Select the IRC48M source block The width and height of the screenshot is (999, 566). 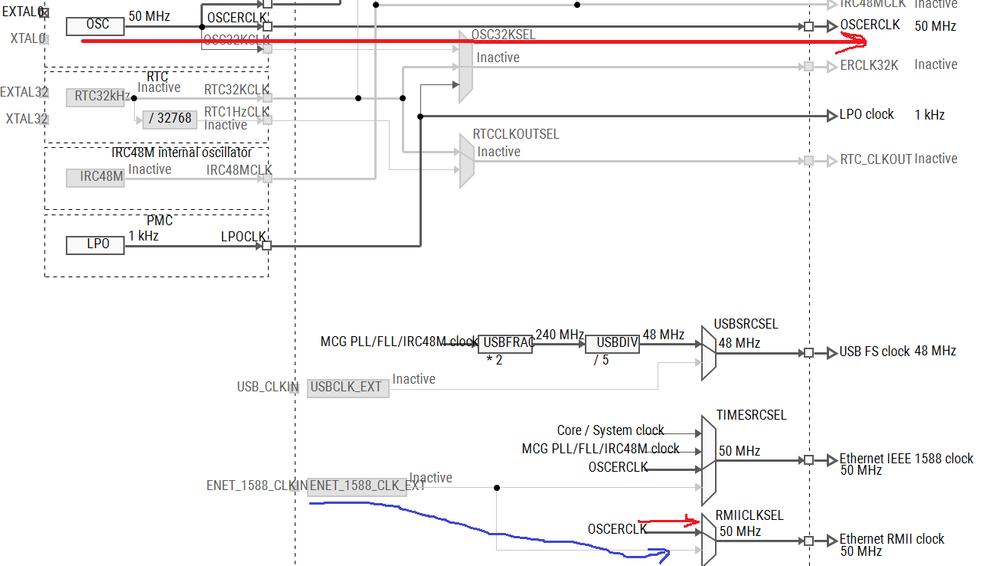(96, 177)
